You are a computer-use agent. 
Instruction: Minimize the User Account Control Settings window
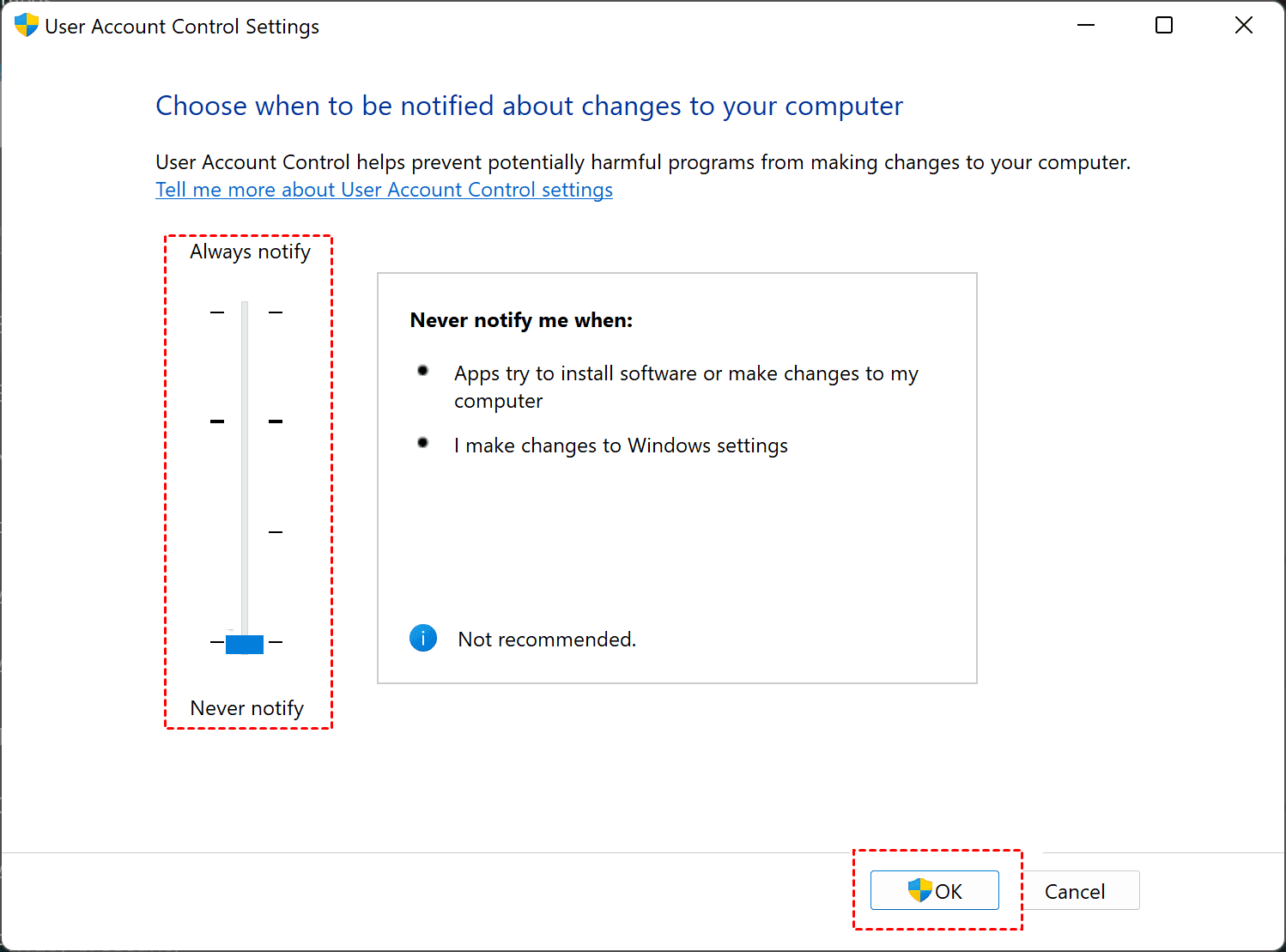1086,26
